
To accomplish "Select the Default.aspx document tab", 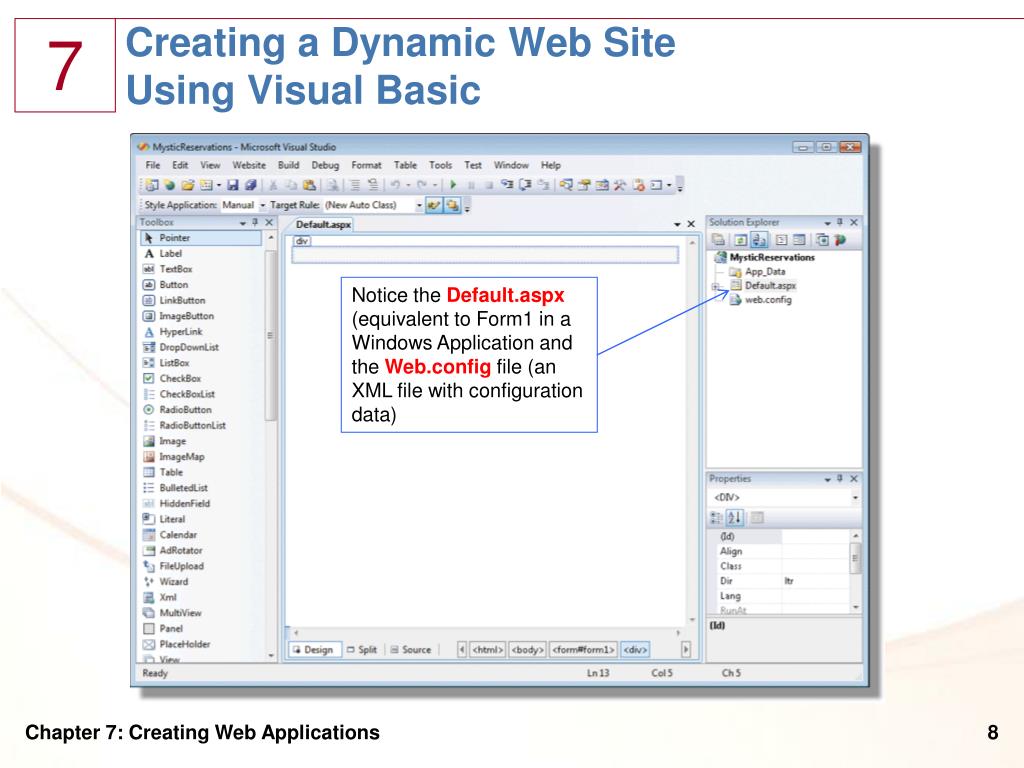I will pyautogui.click(x=323, y=225).
